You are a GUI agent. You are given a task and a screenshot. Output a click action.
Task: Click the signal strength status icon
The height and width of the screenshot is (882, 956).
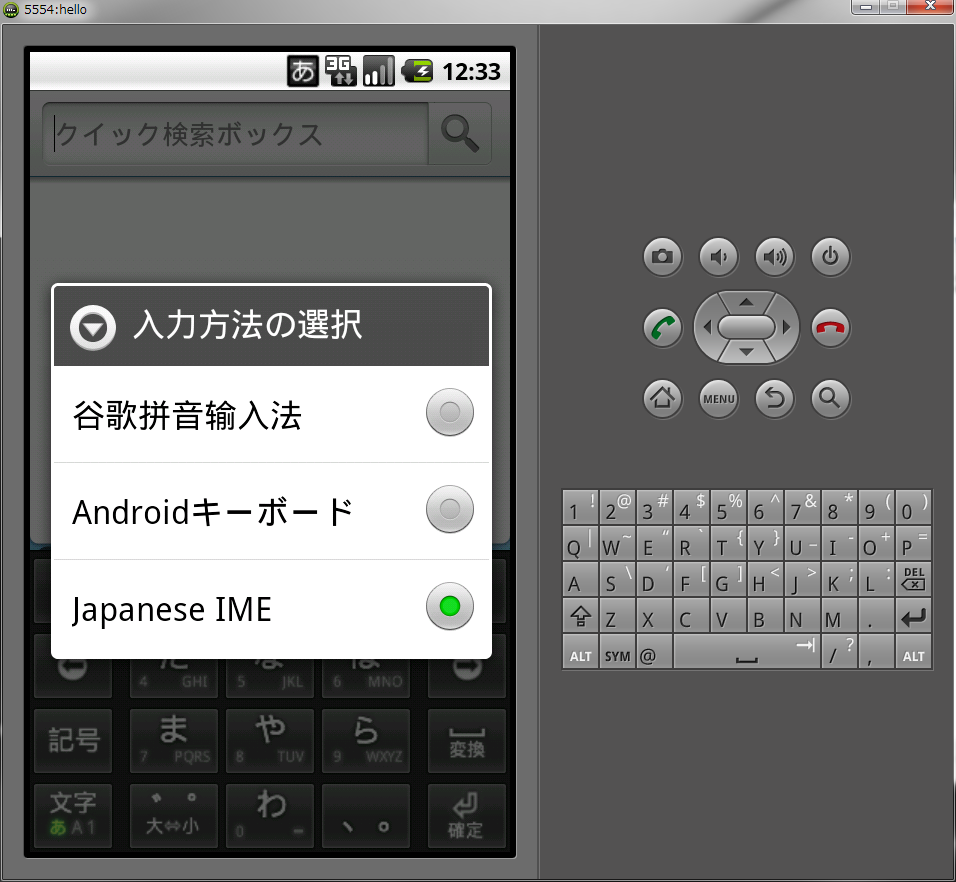pyautogui.click(x=379, y=71)
